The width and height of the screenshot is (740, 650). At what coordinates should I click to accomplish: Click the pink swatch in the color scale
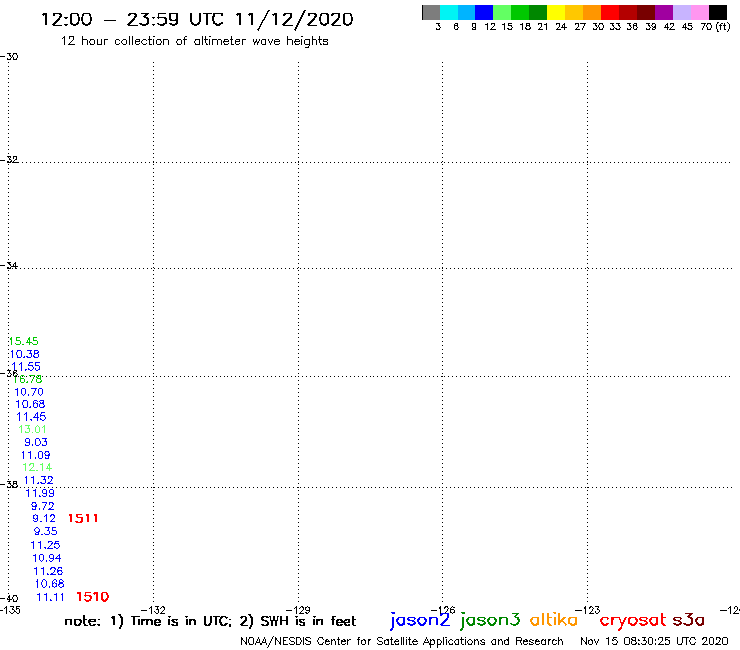pos(700,12)
